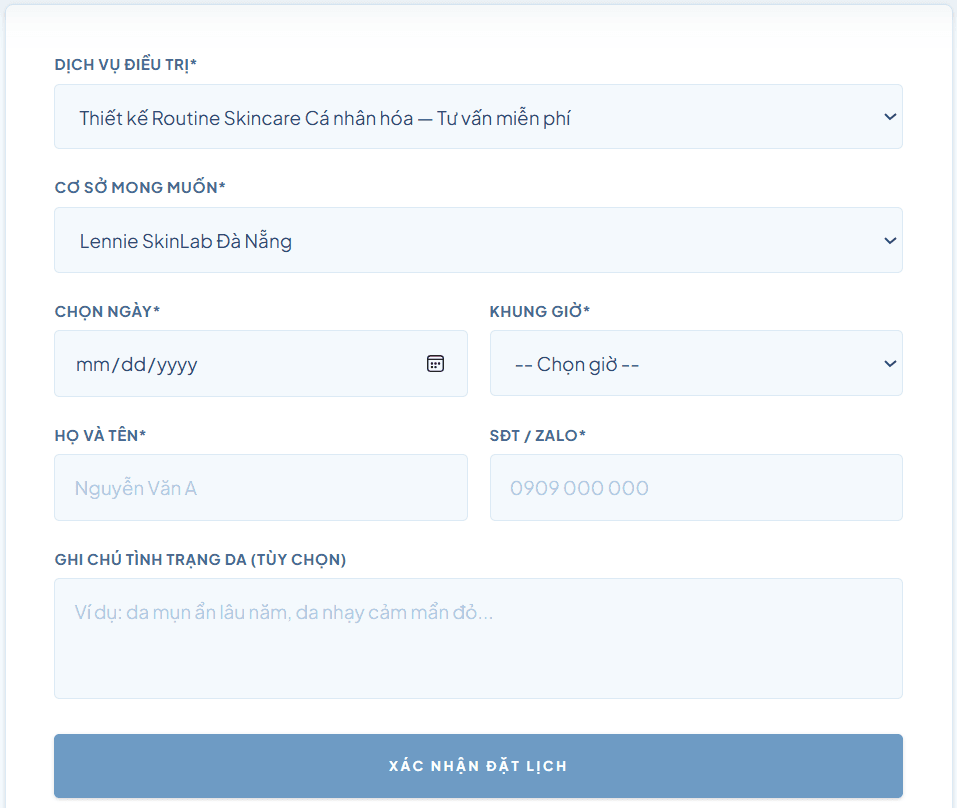The height and width of the screenshot is (808, 957).
Task: Click the HỌ VÀ TÊN* label
Action: point(100,435)
